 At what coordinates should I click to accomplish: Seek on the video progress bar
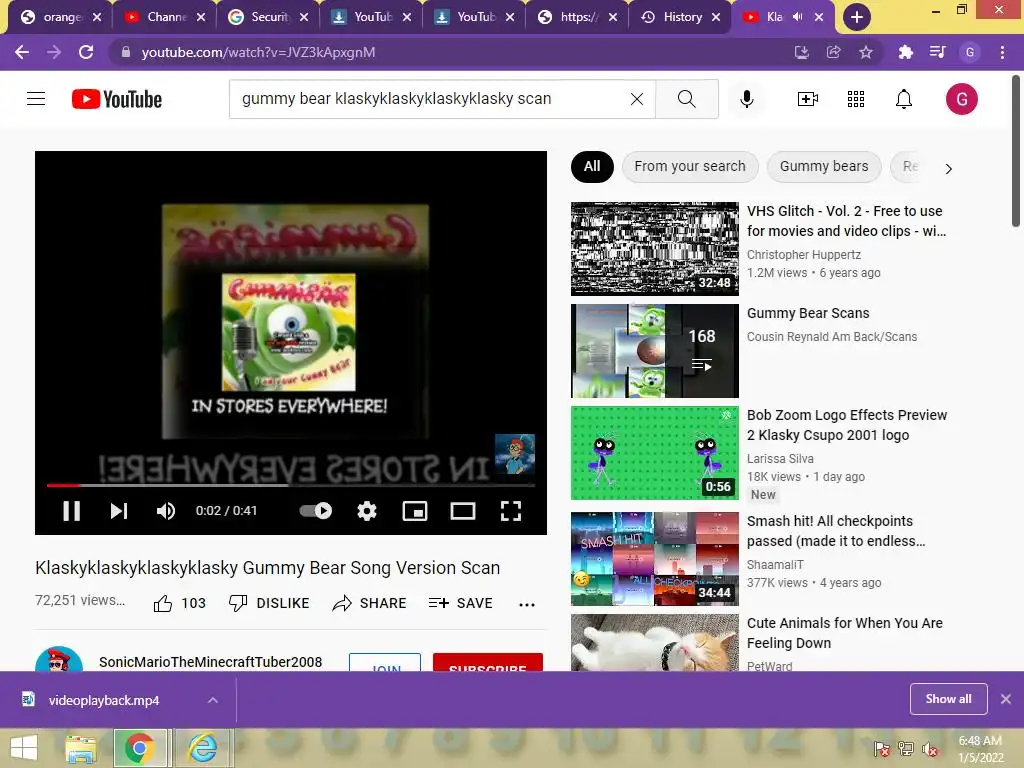click(291, 485)
